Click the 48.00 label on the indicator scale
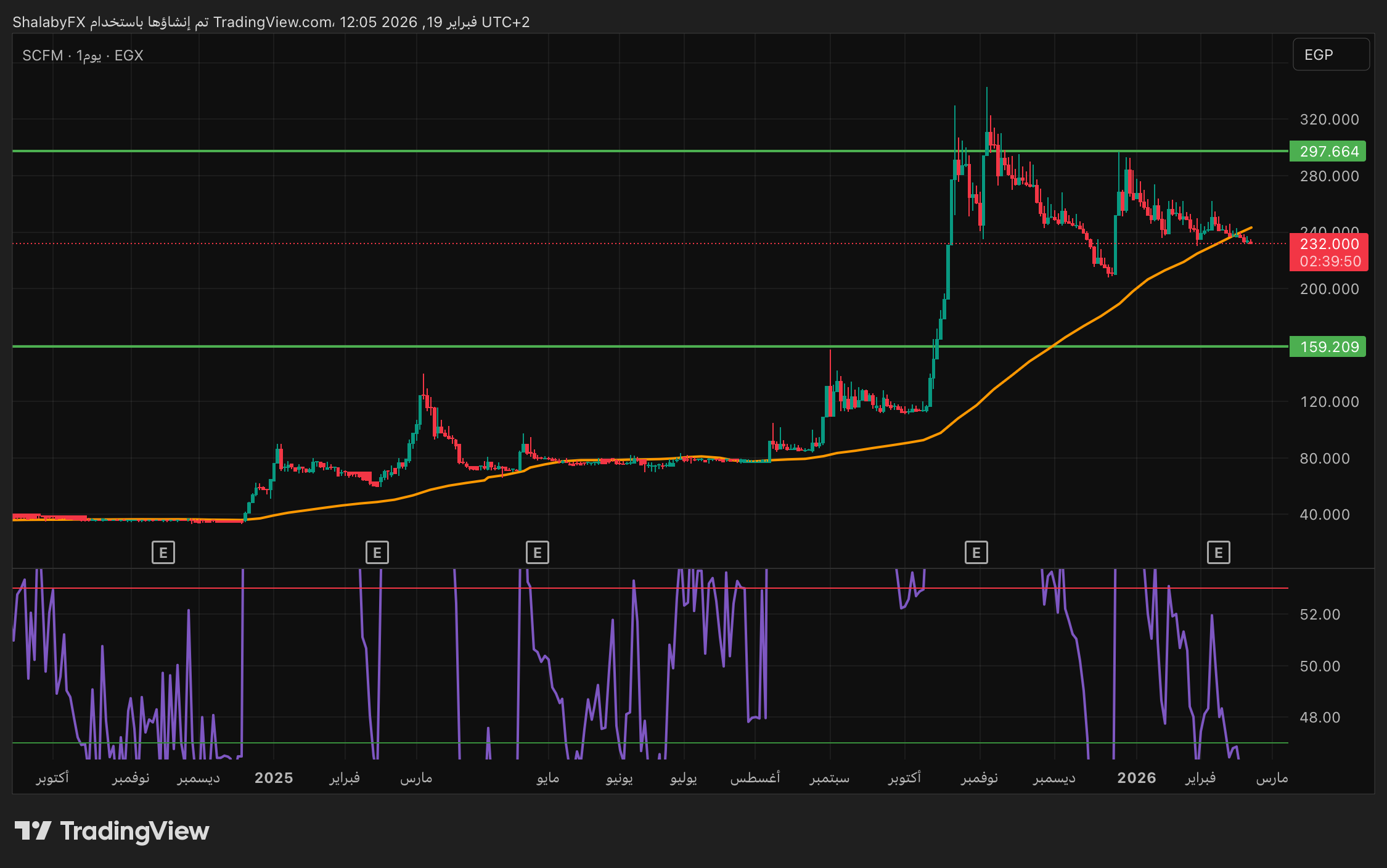The image size is (1387, 868). (1320, 718)
